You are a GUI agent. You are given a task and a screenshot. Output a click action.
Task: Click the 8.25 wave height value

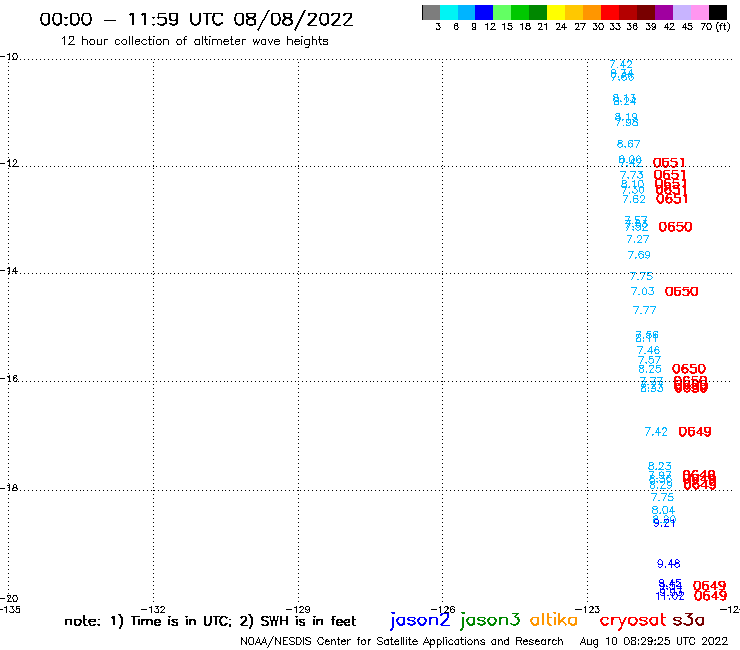click(650, 369)
